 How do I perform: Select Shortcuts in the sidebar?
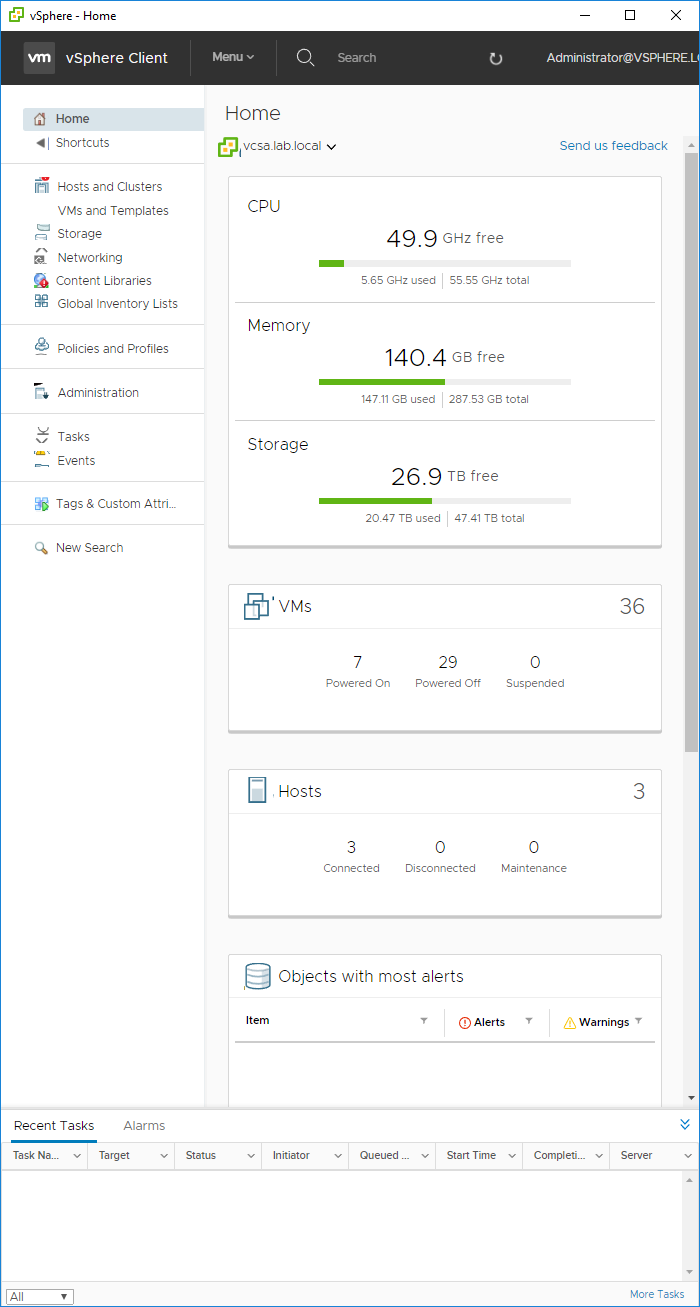[x=83, y=143]
